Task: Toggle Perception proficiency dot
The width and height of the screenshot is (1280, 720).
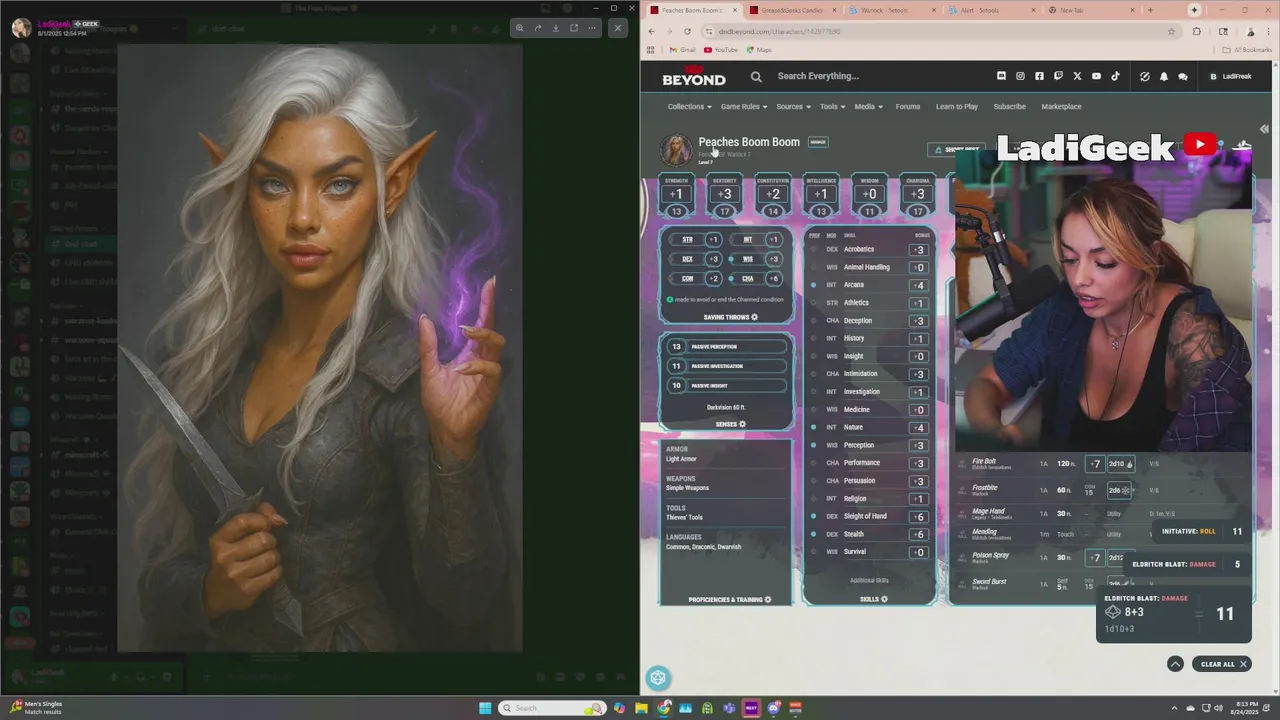Action: tap(813, 445)
